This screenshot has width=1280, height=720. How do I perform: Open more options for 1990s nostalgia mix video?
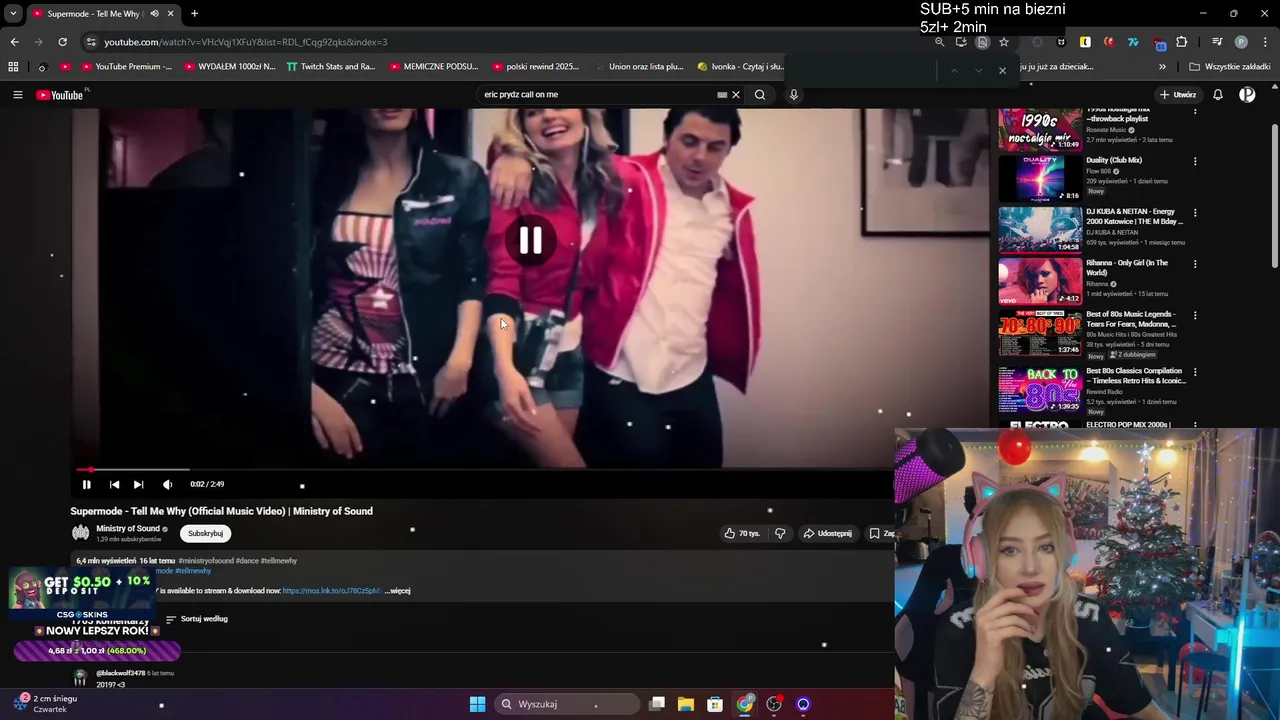pos(1195,112)
